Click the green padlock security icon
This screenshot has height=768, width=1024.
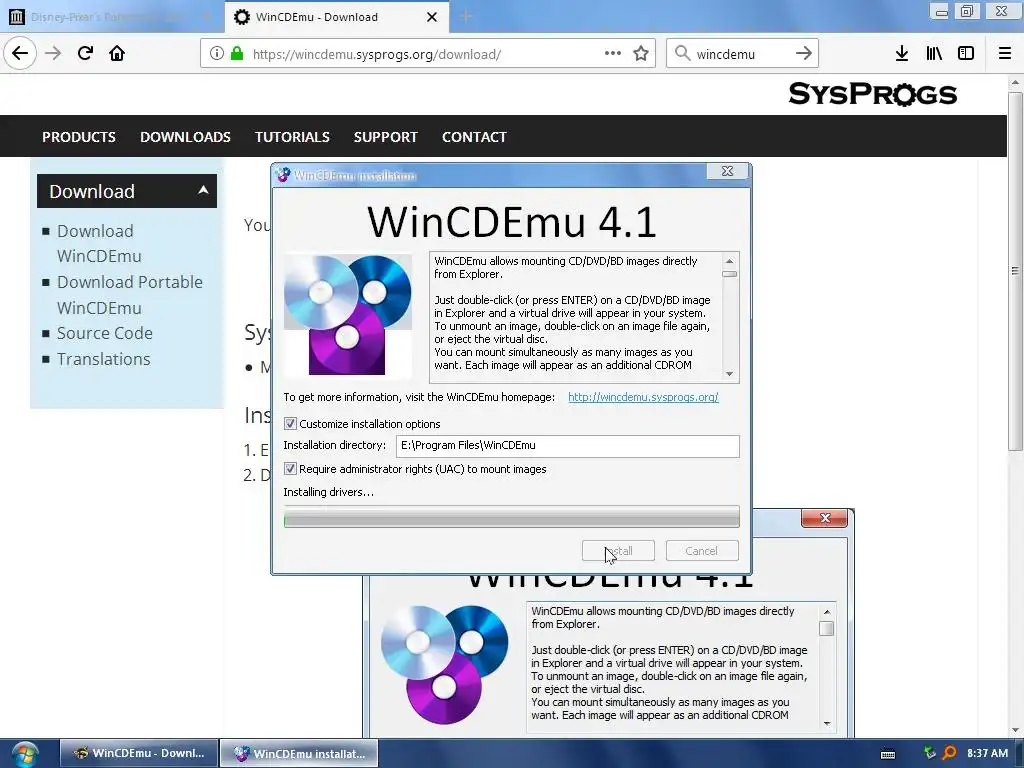[x=237, y=54]
